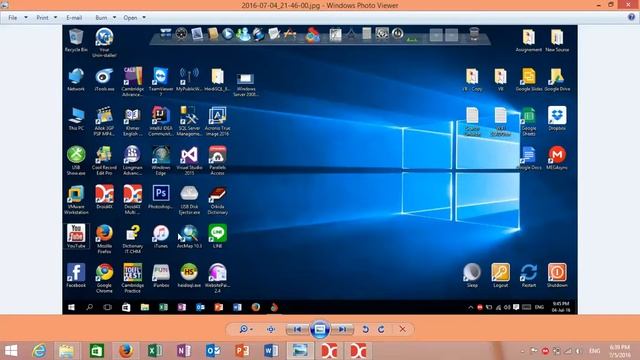Open the zoom magnifier dropdown

pyautogui.click(x=246, y=329)
